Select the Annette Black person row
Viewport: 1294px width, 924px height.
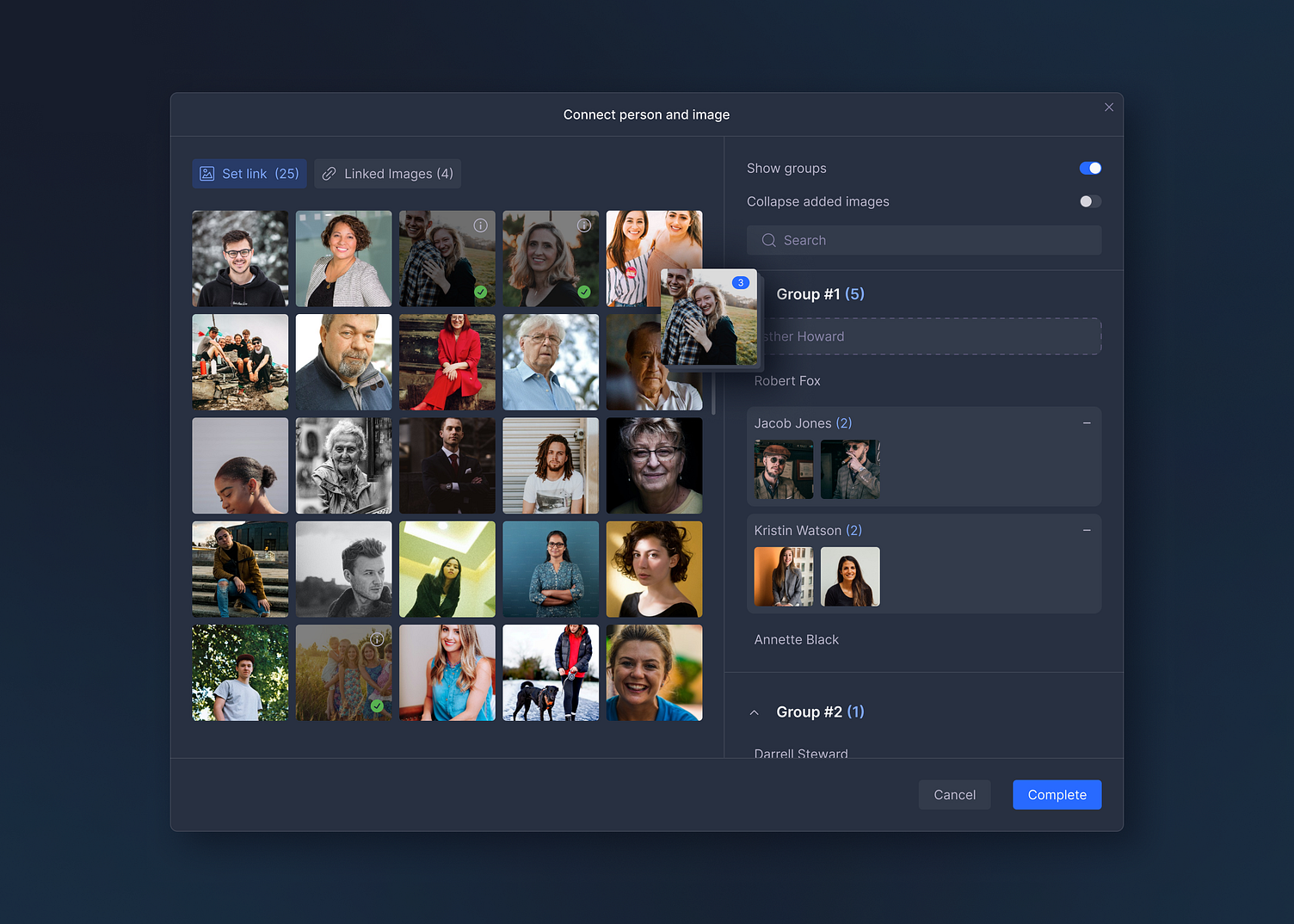point(924,640)
